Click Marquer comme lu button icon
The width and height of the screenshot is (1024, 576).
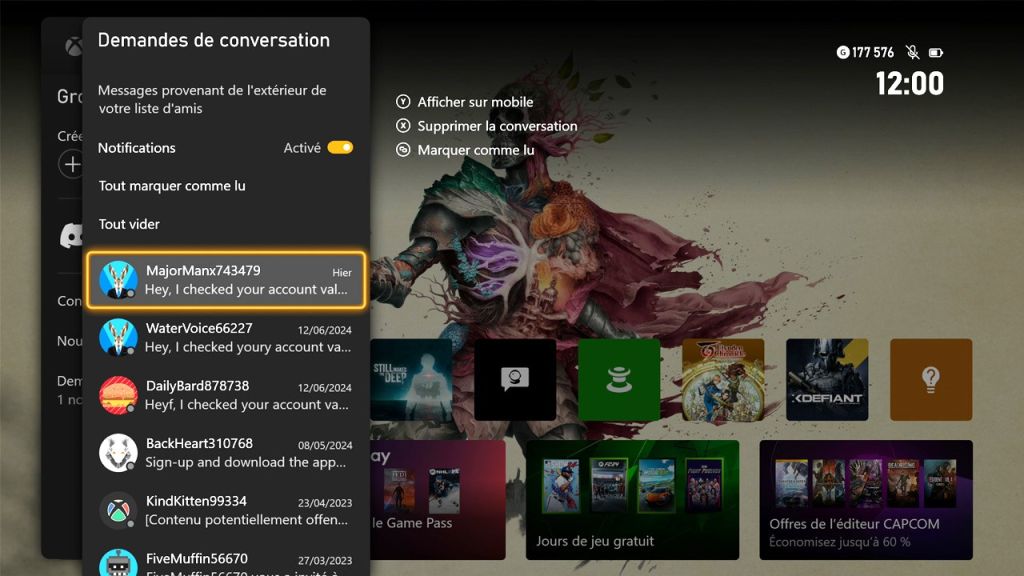[x=403, y=150]
